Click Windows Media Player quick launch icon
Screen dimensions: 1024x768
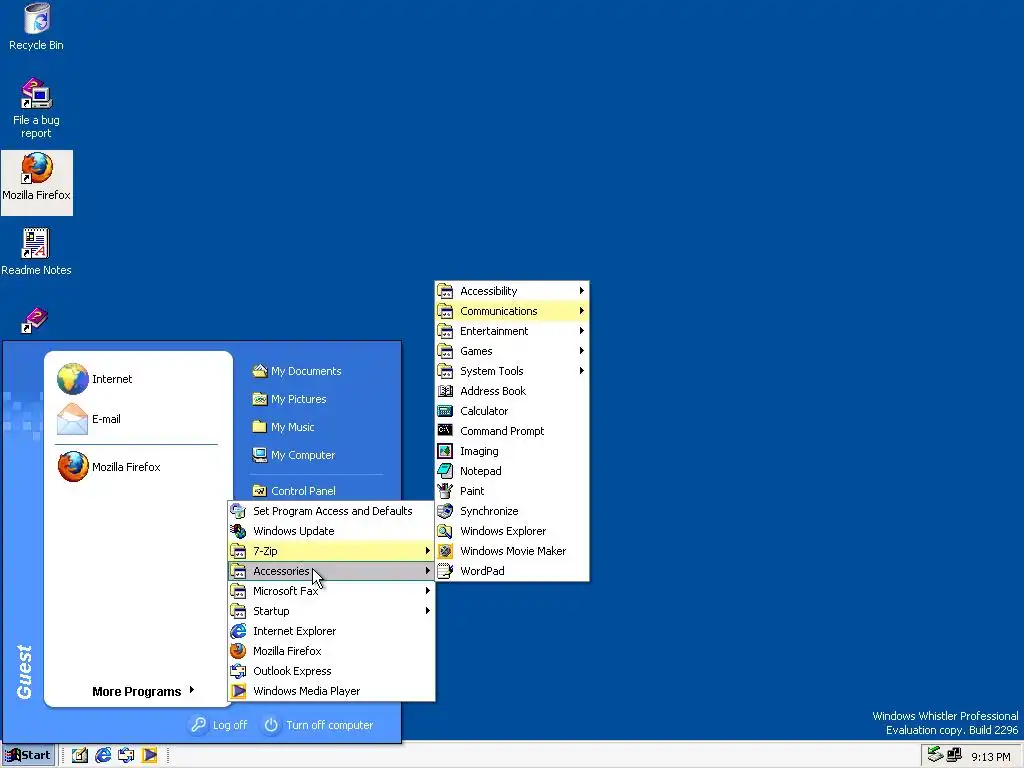(x=150, y=756)
